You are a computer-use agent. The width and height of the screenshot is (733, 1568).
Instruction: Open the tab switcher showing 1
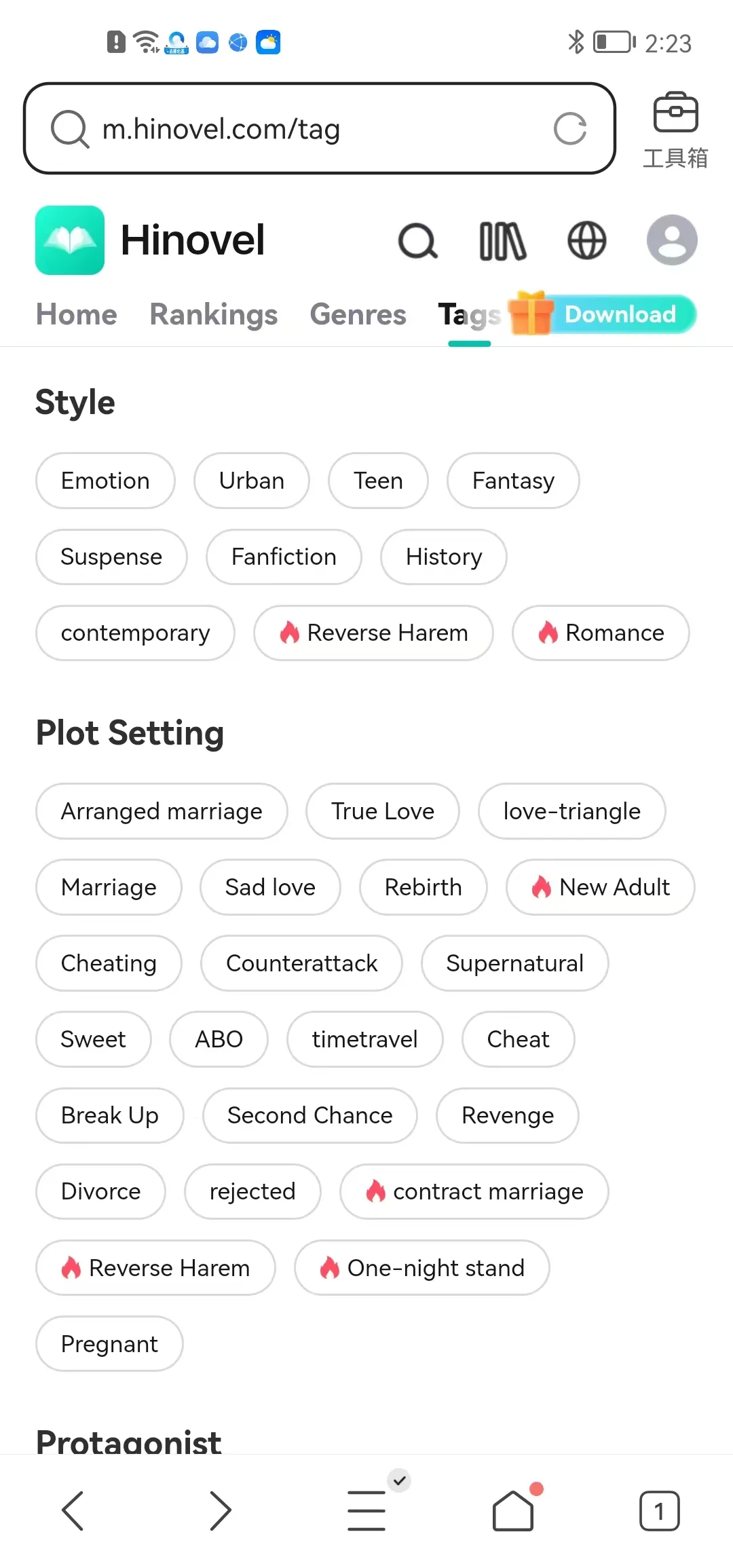click(x=659, y=1510)
